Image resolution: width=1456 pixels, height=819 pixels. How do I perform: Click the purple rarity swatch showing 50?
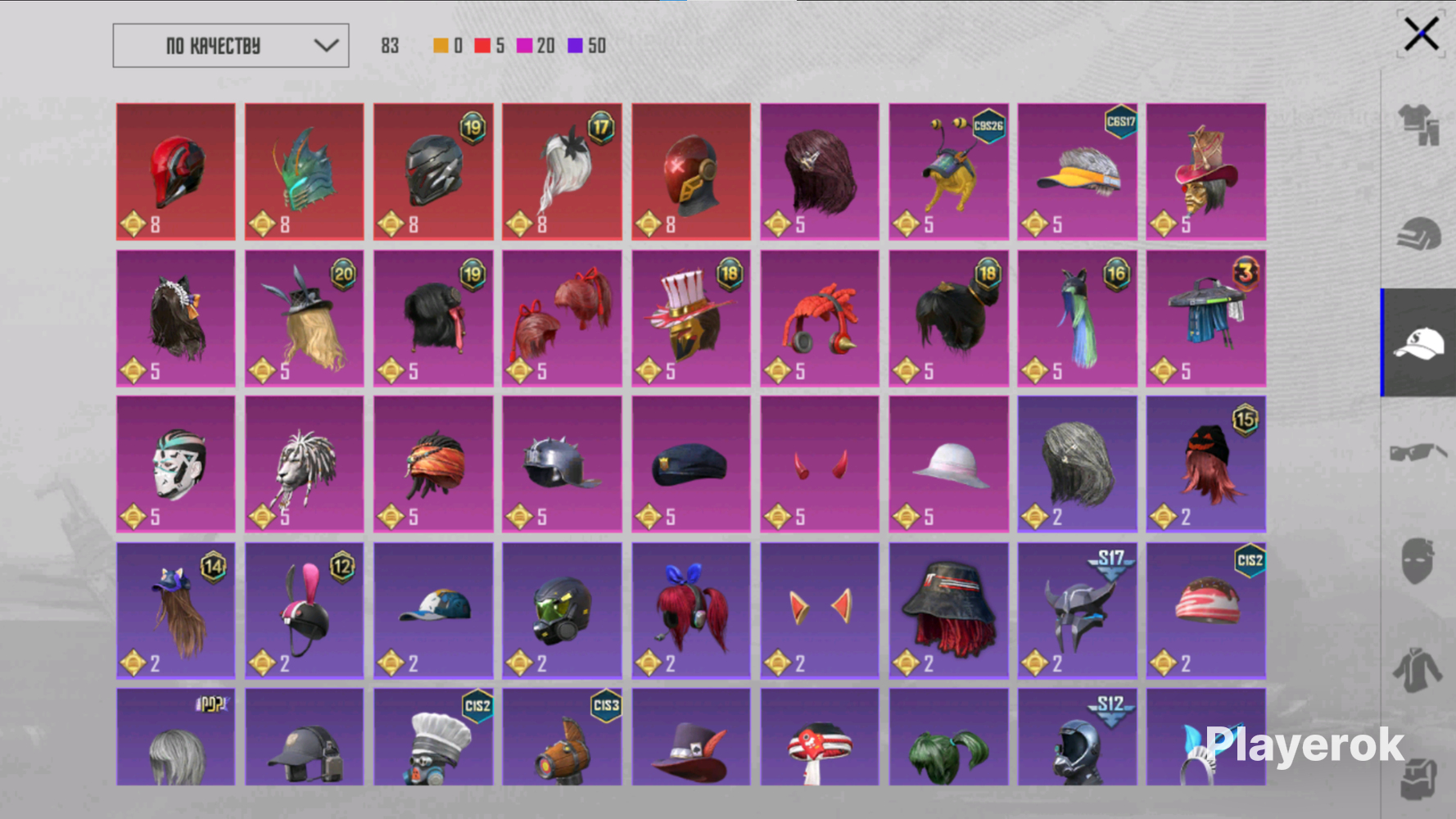click(576, 46)
